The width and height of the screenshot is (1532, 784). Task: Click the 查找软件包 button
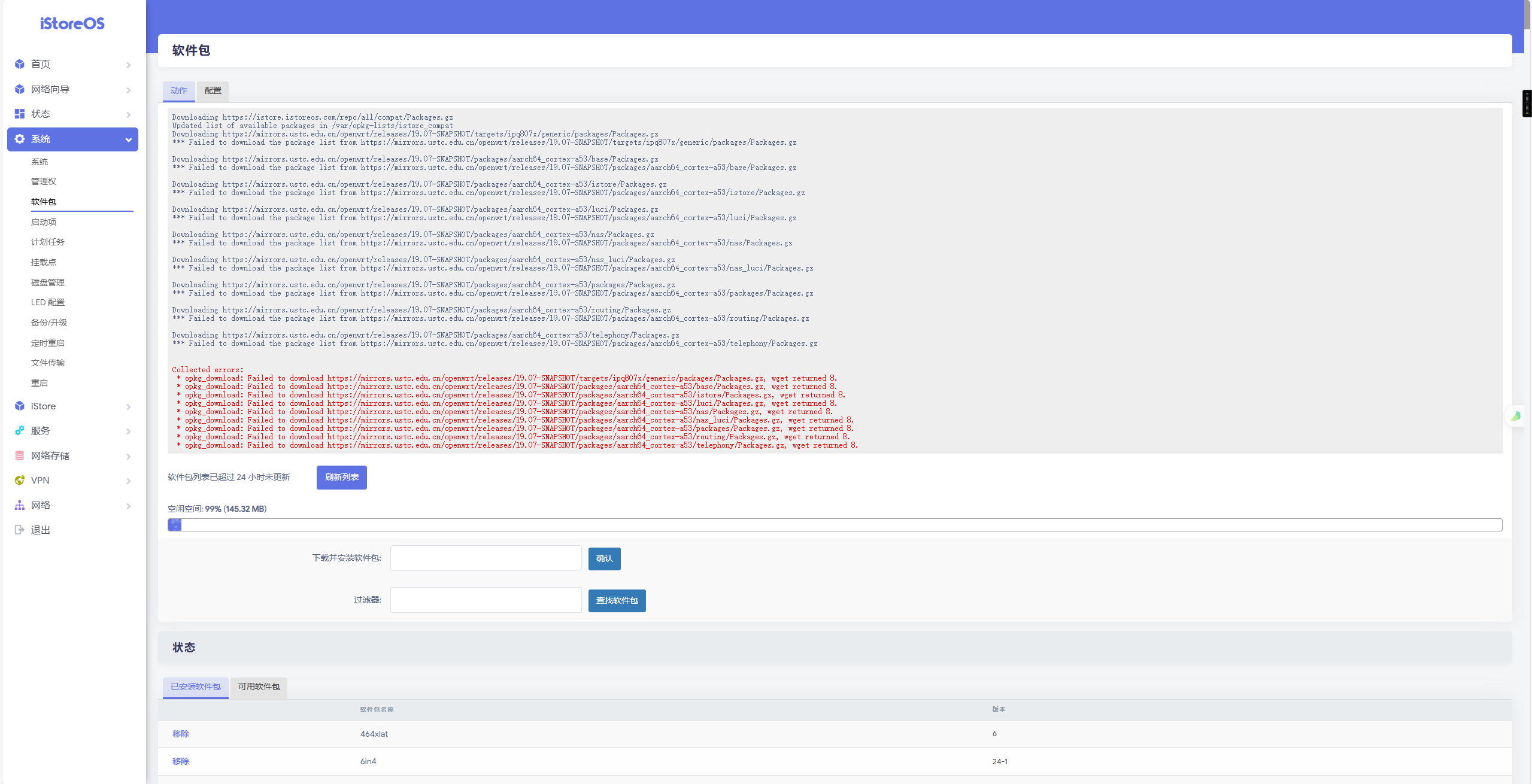[617, 600]
